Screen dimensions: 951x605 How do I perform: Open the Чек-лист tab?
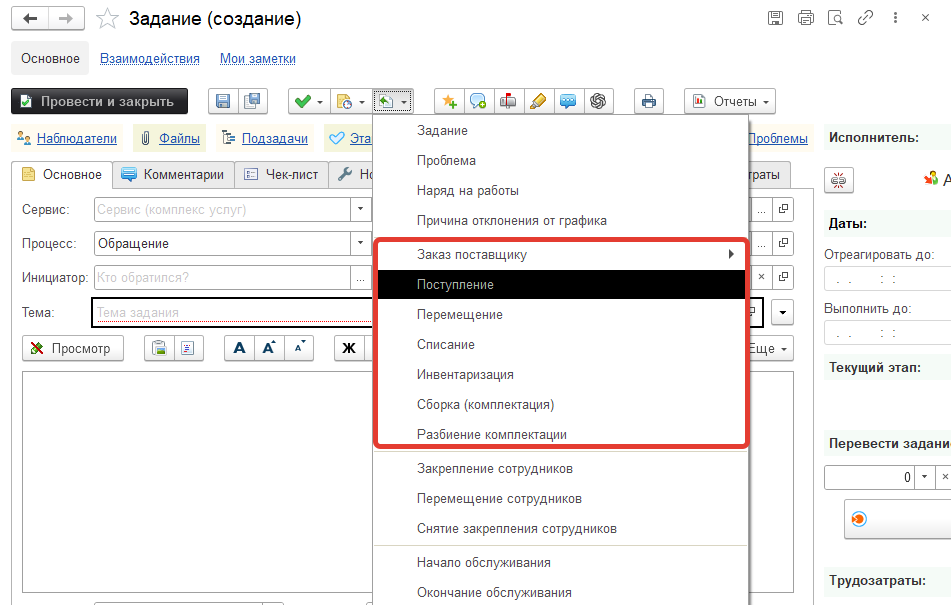[x=282, y=174]
